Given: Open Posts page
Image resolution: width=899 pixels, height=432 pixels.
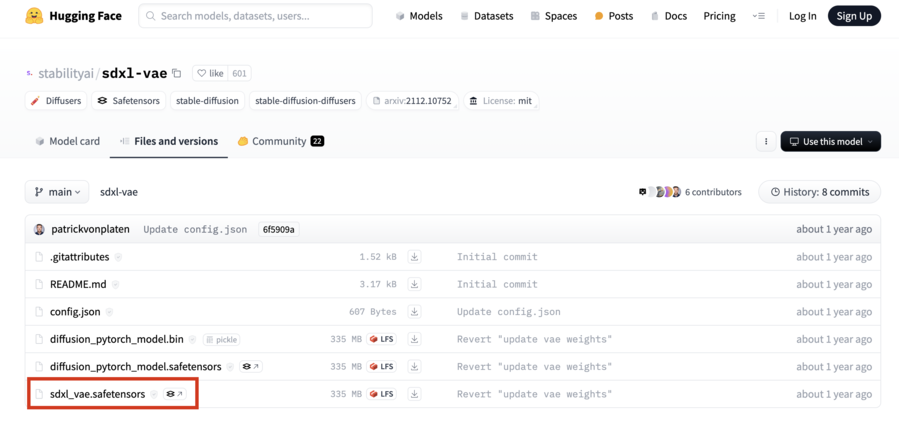Looking at the screenshot, I should tap(614, 16).
